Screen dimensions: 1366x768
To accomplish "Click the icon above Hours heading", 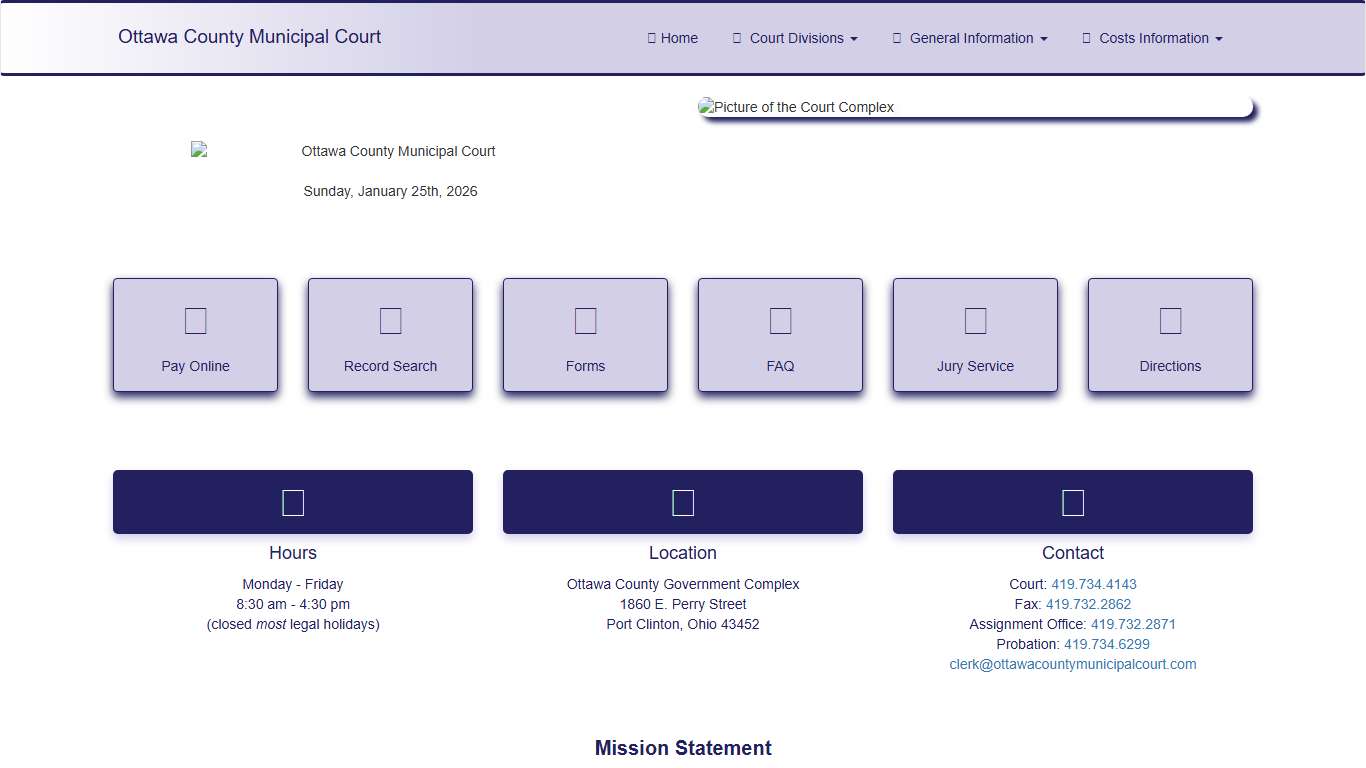I will coord(293,502).
